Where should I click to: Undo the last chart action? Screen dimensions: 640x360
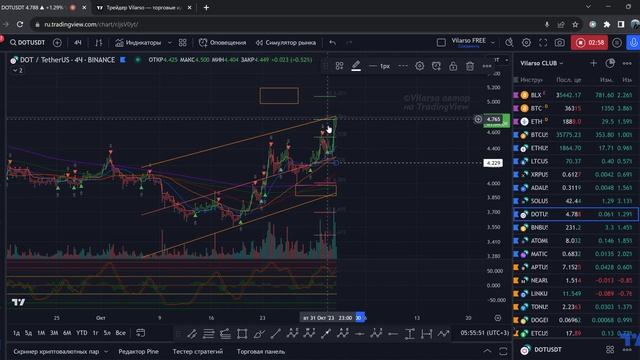point(333,42)
